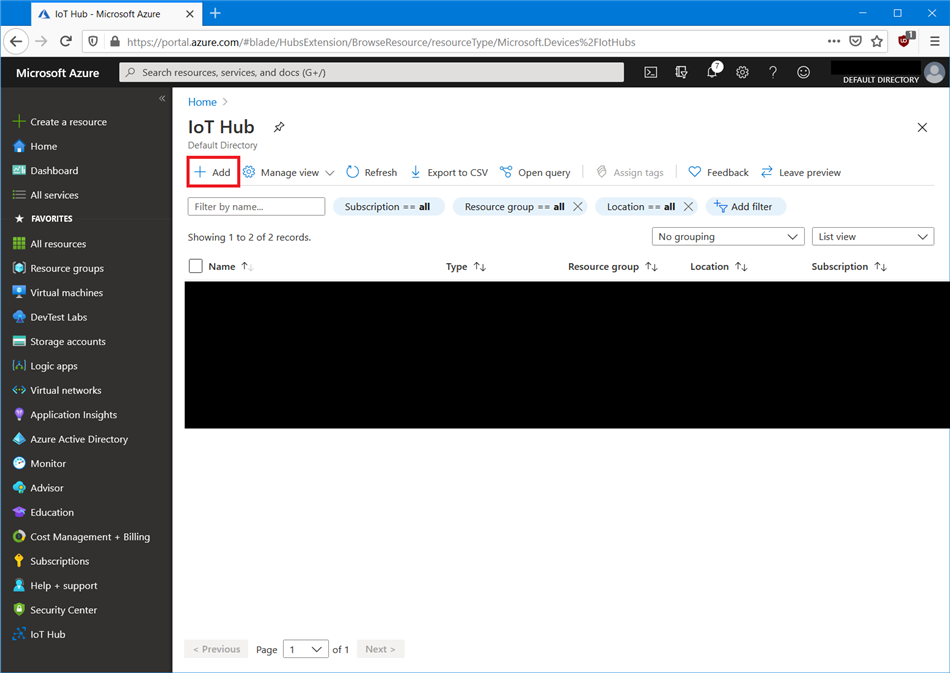Screen dimensions: 950x673
Task: Open the Location == all filter
Action: tap(640, 207)
